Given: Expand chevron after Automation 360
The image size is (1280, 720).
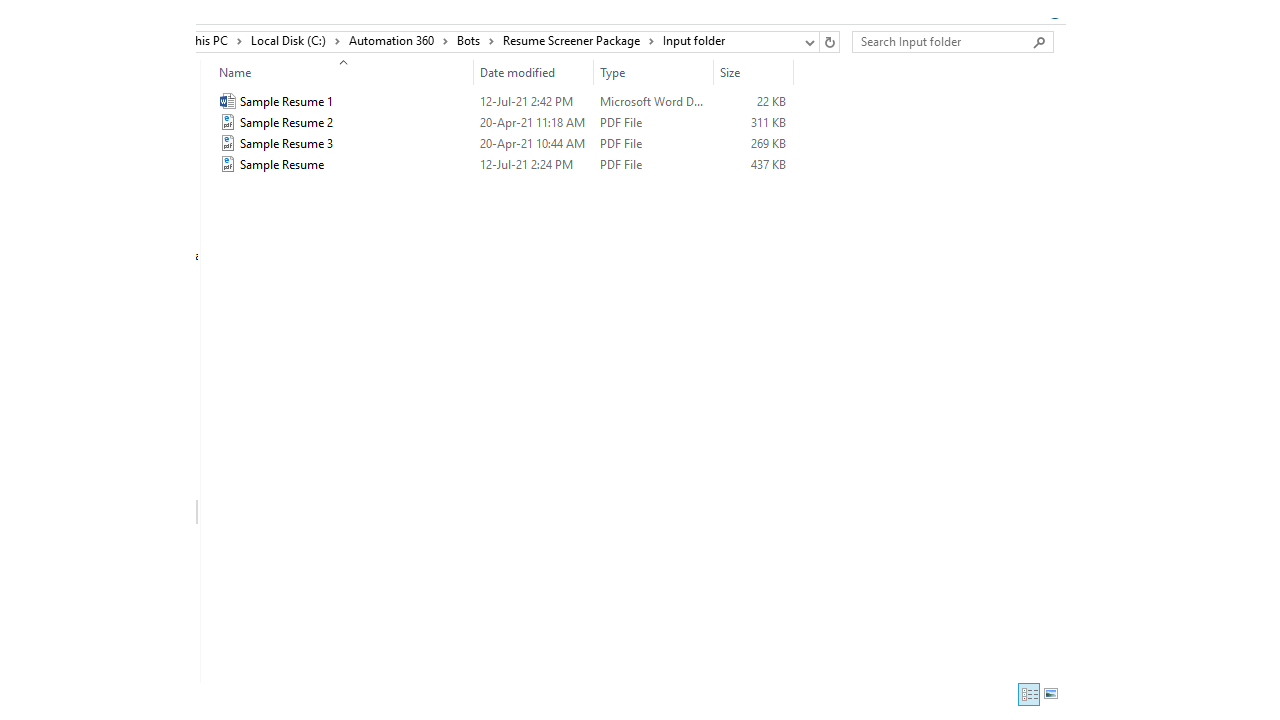Looking at the screenshot, I should point(445,41).
